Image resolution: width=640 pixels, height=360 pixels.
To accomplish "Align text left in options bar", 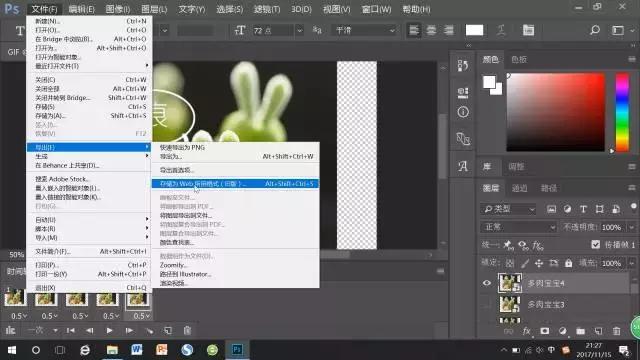I will pyautogui.click(x=414, y=30).
